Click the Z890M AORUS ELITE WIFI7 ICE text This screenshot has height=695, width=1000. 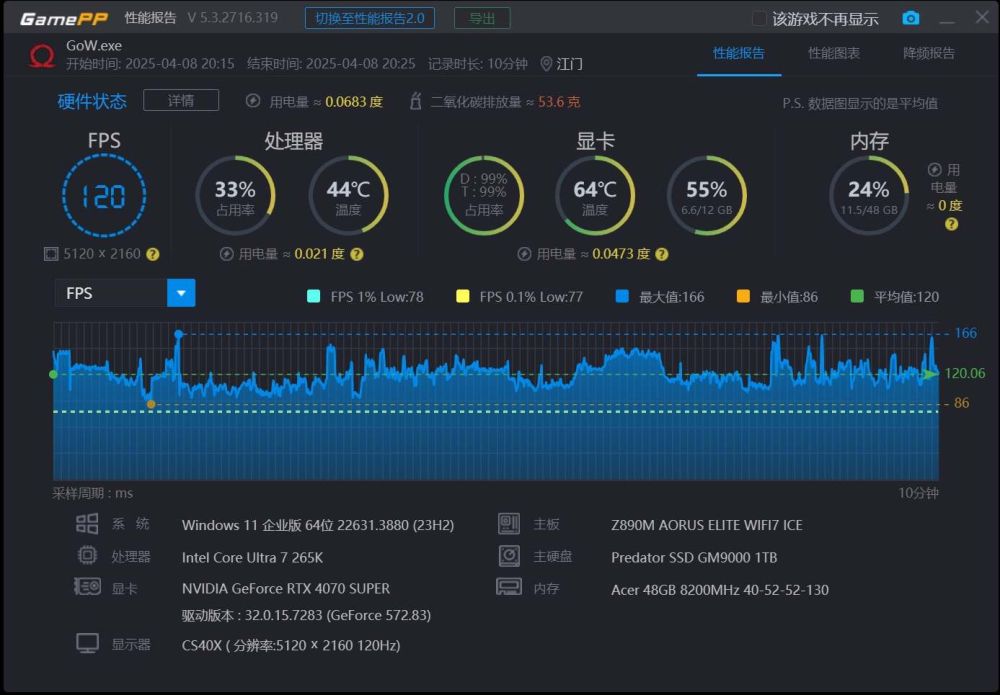pos(707,525)
